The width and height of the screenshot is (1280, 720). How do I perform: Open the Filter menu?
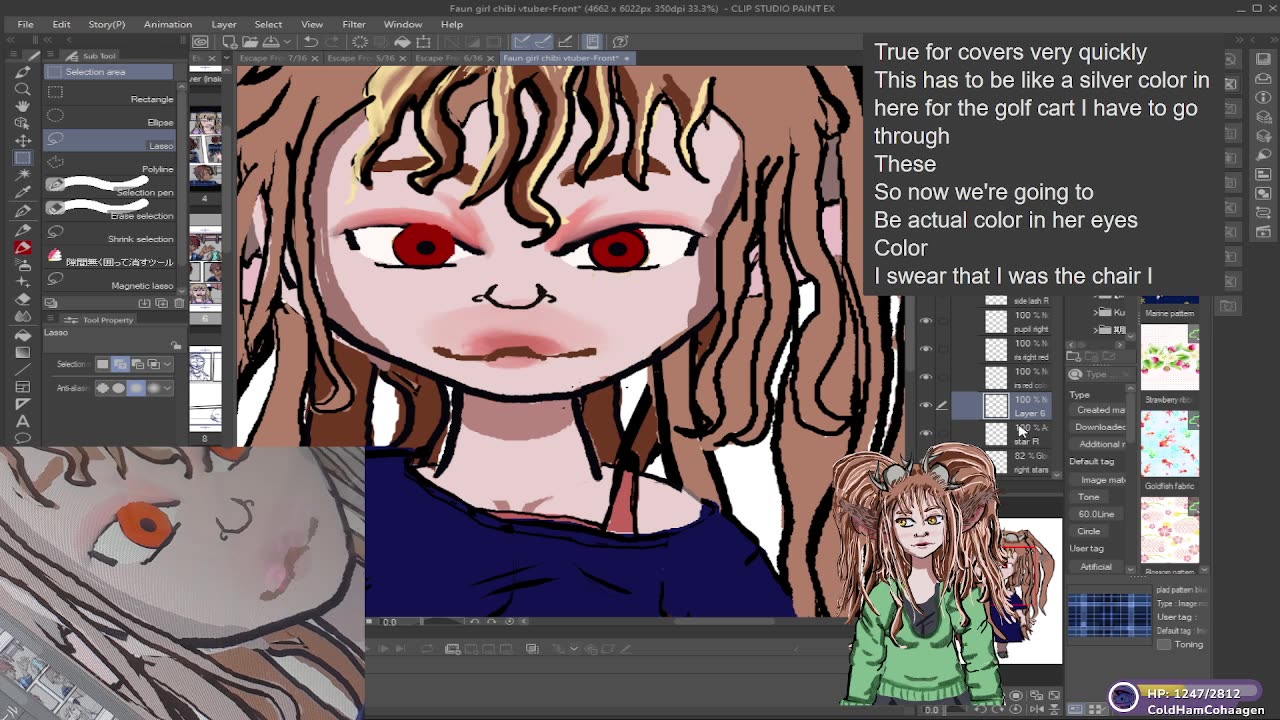354,24
